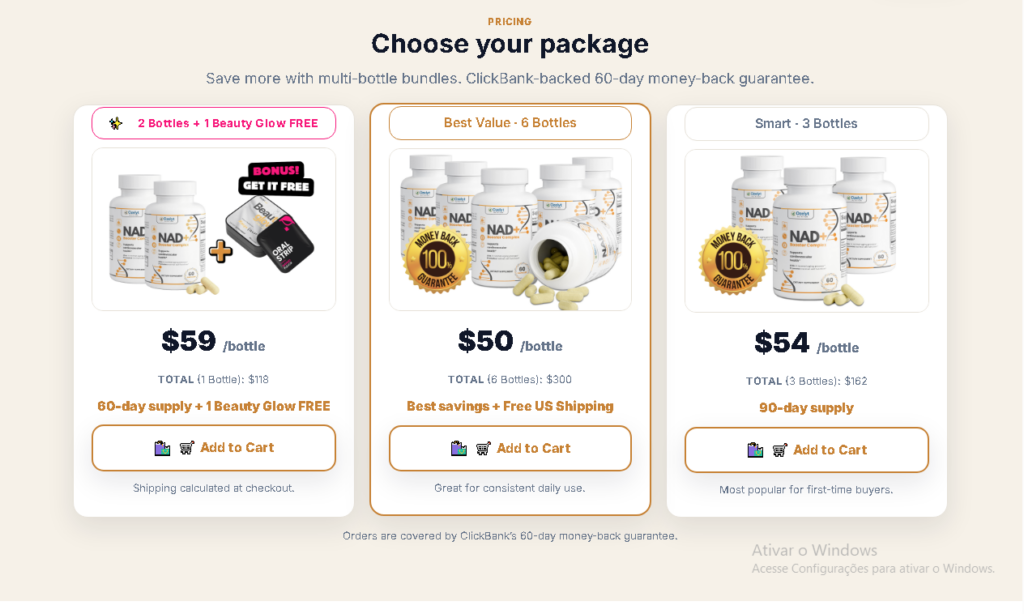Viewport: 1024px width, 614px height.
Task: Click the cart icon in the $54 card
Action: click(780, 450)
